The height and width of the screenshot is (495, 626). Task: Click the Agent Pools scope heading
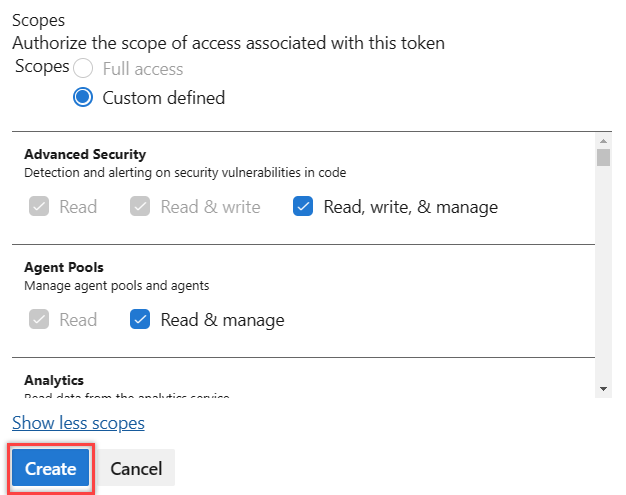click(63, 267)
